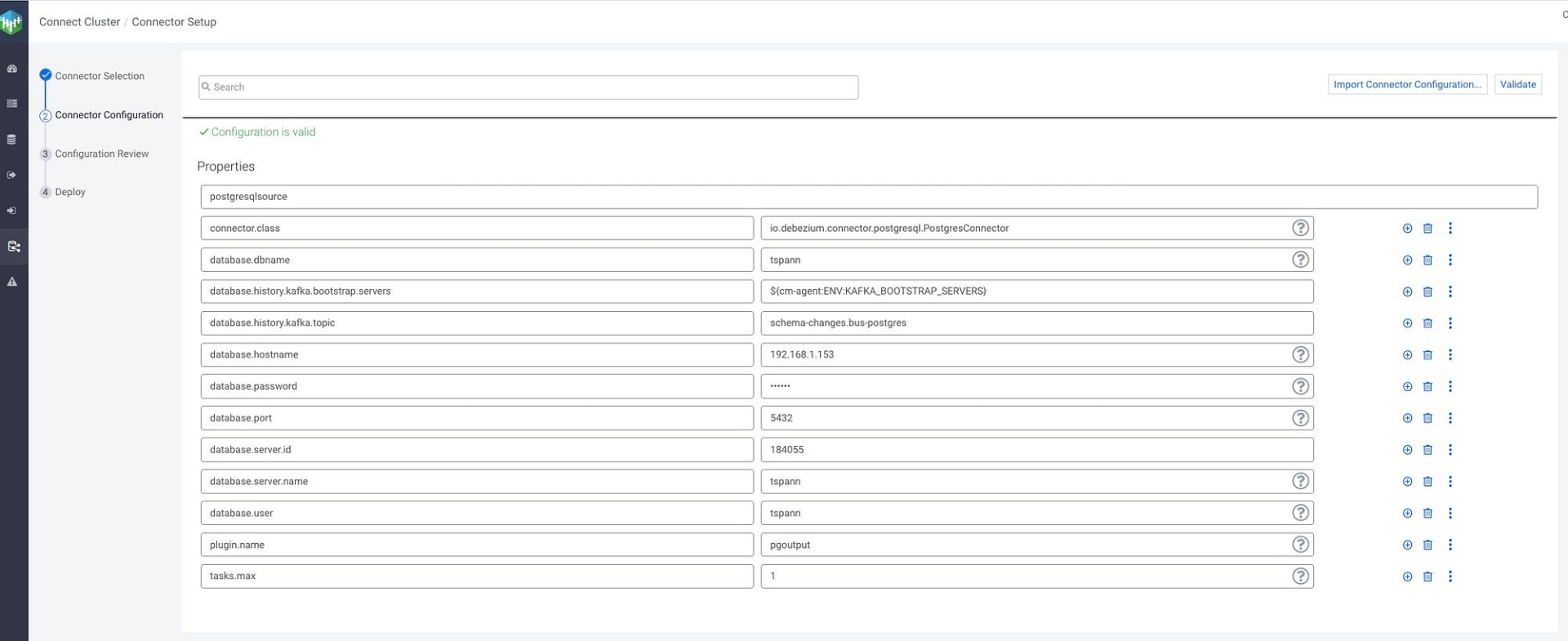Open more options for database.password row
This screenshot has width=1568, height=641.
pos(1450,386)
